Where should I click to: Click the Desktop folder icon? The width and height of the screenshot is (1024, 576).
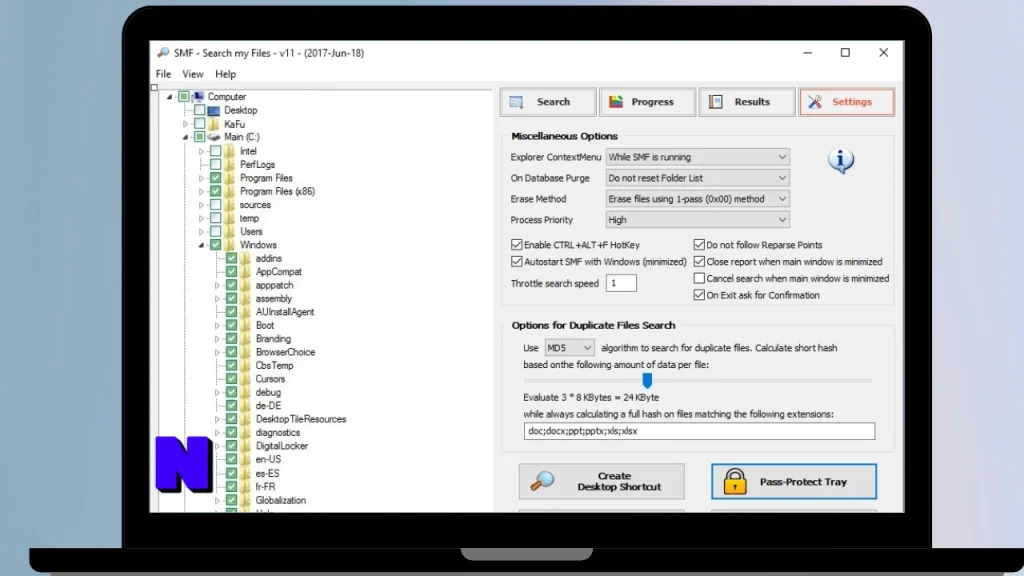(x=214, y=110)
